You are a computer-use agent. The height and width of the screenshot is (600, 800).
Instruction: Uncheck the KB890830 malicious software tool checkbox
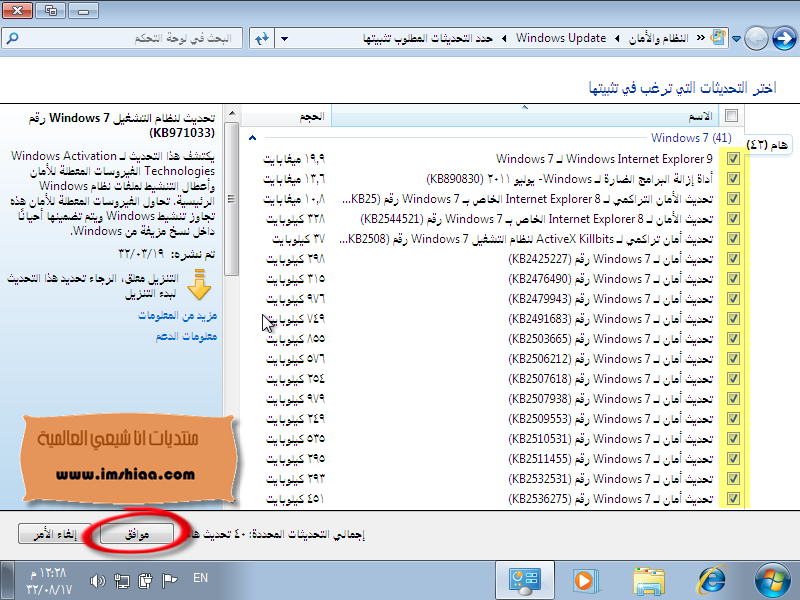coord(733,179)
